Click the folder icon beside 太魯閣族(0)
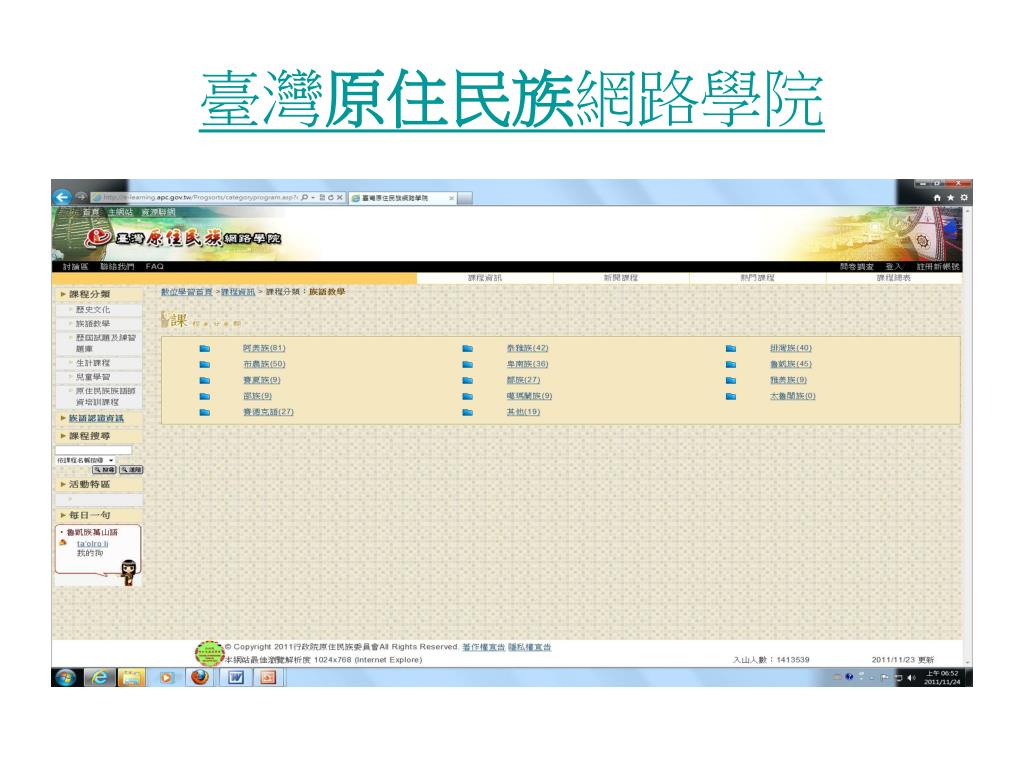Screen dimensions: 1024x768 [x=731, y=396]
